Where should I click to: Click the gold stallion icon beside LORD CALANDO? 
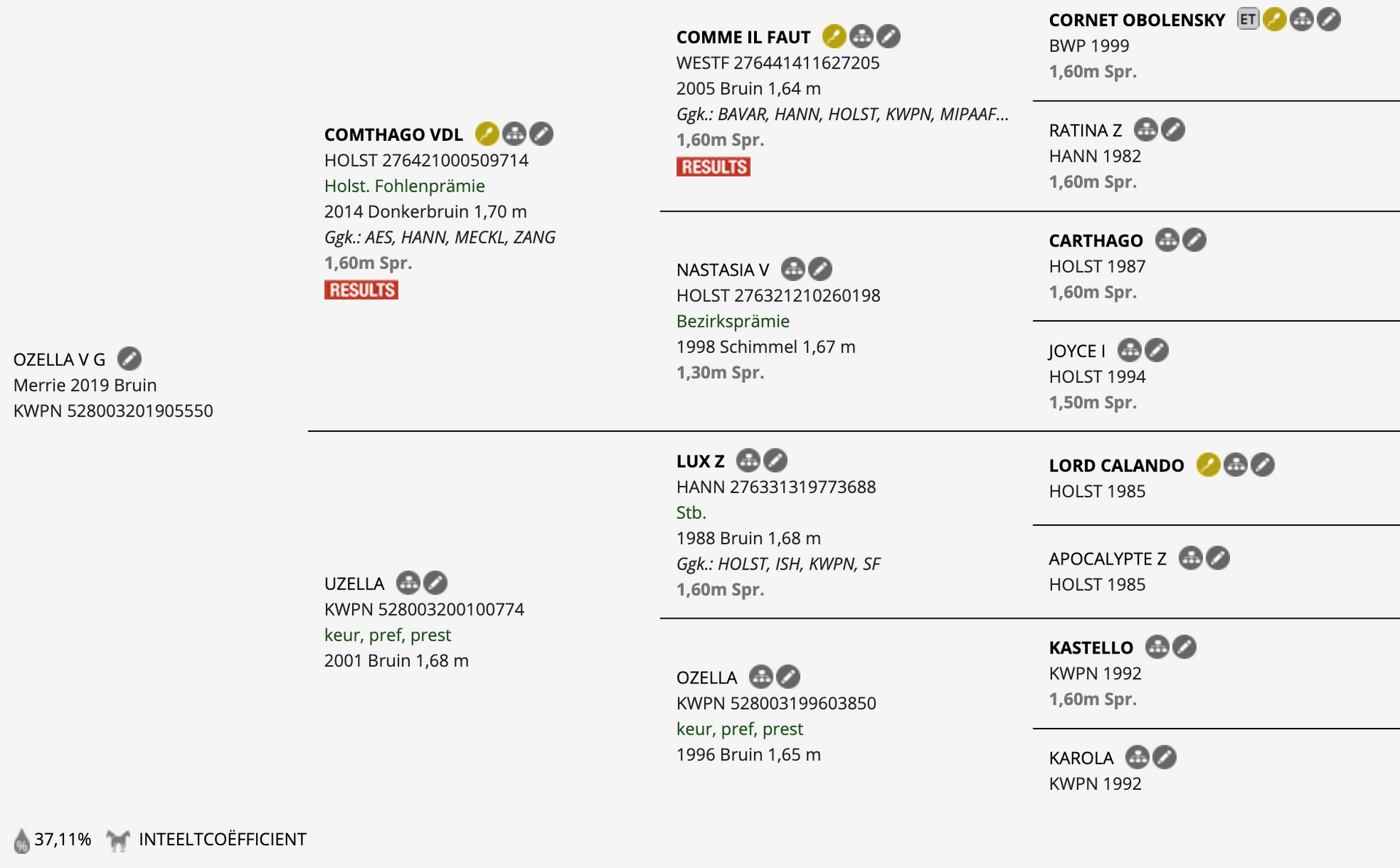1208,465
